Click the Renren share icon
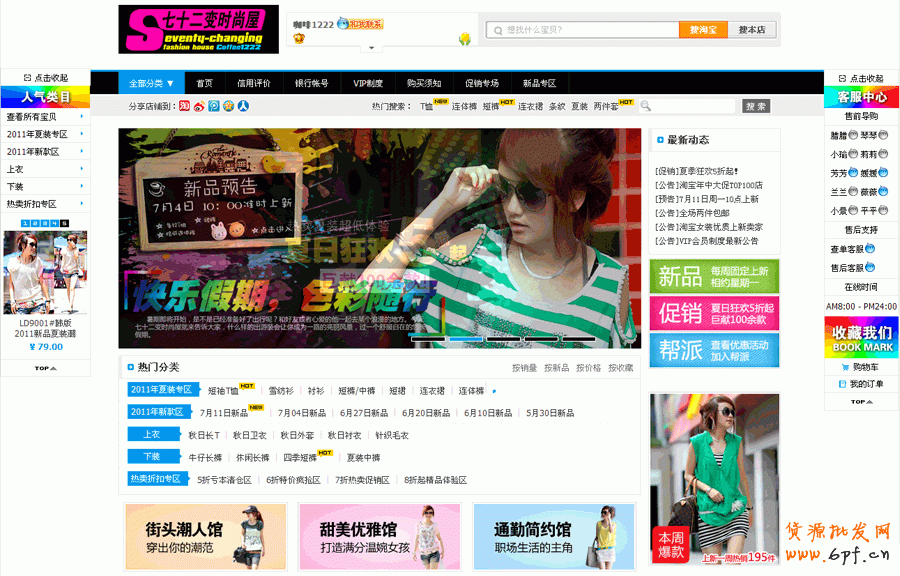Image resolution: width=900 pixels, height=576 pixels. point(243,106)
